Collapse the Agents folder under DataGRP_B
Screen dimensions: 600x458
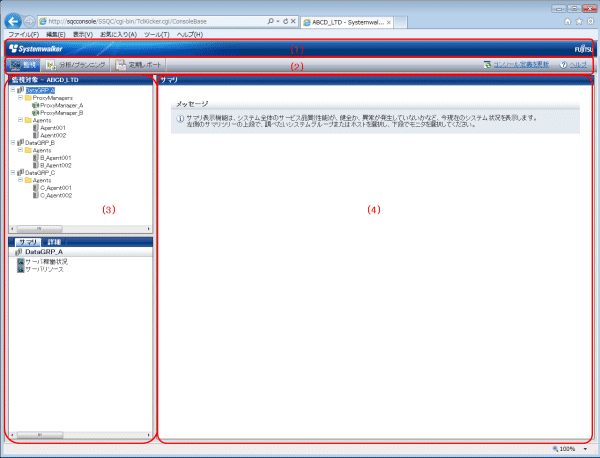coord(20,150)
